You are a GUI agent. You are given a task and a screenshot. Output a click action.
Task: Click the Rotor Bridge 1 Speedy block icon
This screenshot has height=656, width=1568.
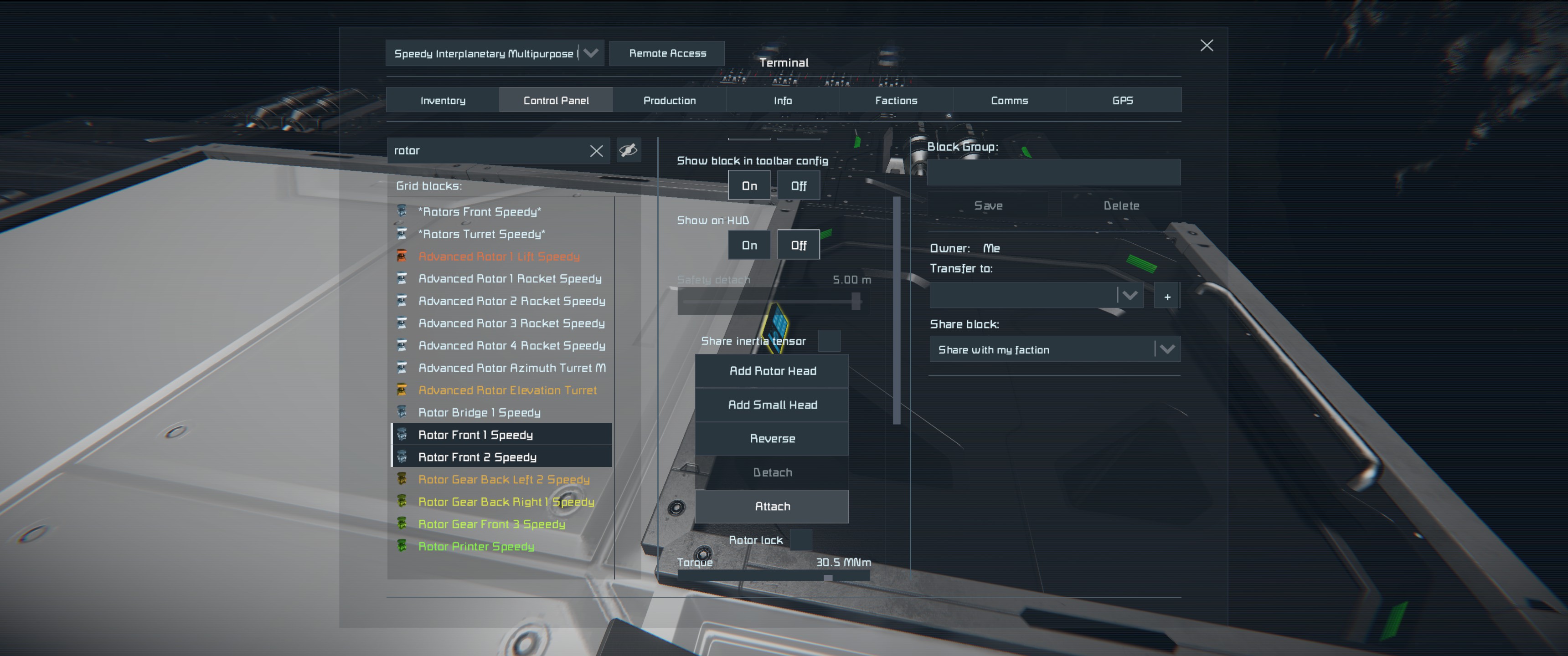coord(402,412)
